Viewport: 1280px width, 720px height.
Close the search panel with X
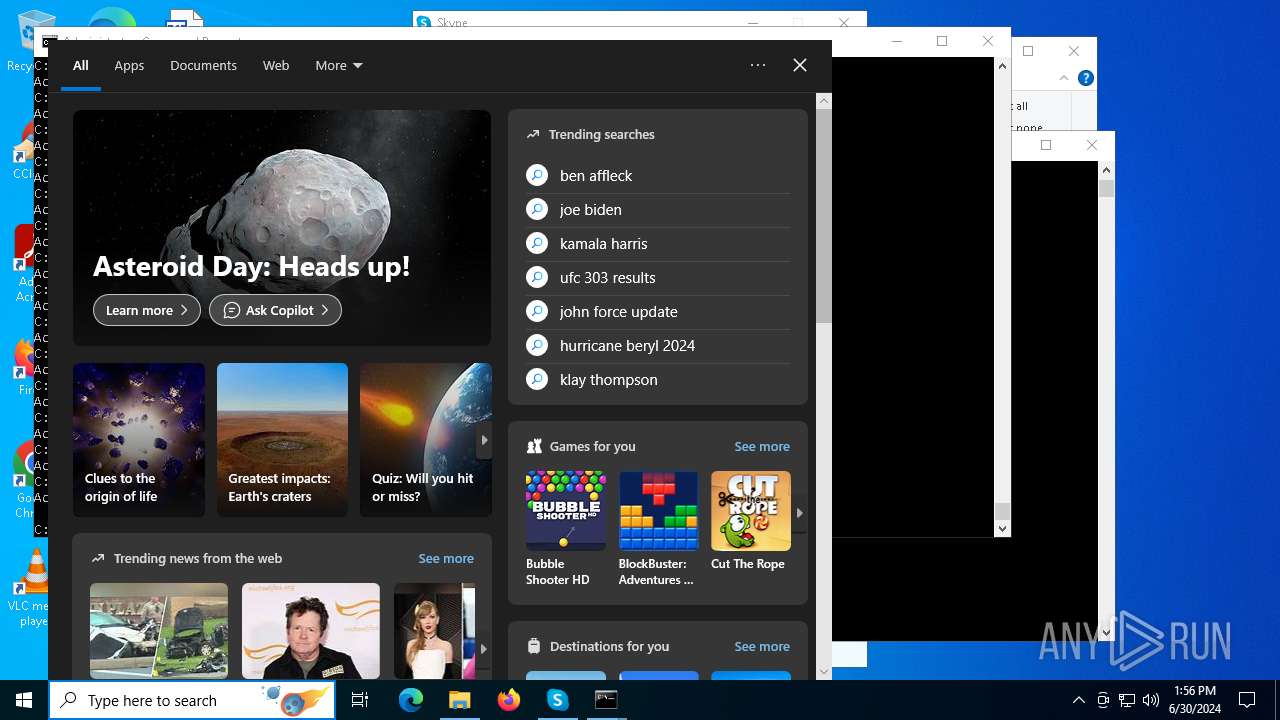pyautogui.click(x=800, y=65)
